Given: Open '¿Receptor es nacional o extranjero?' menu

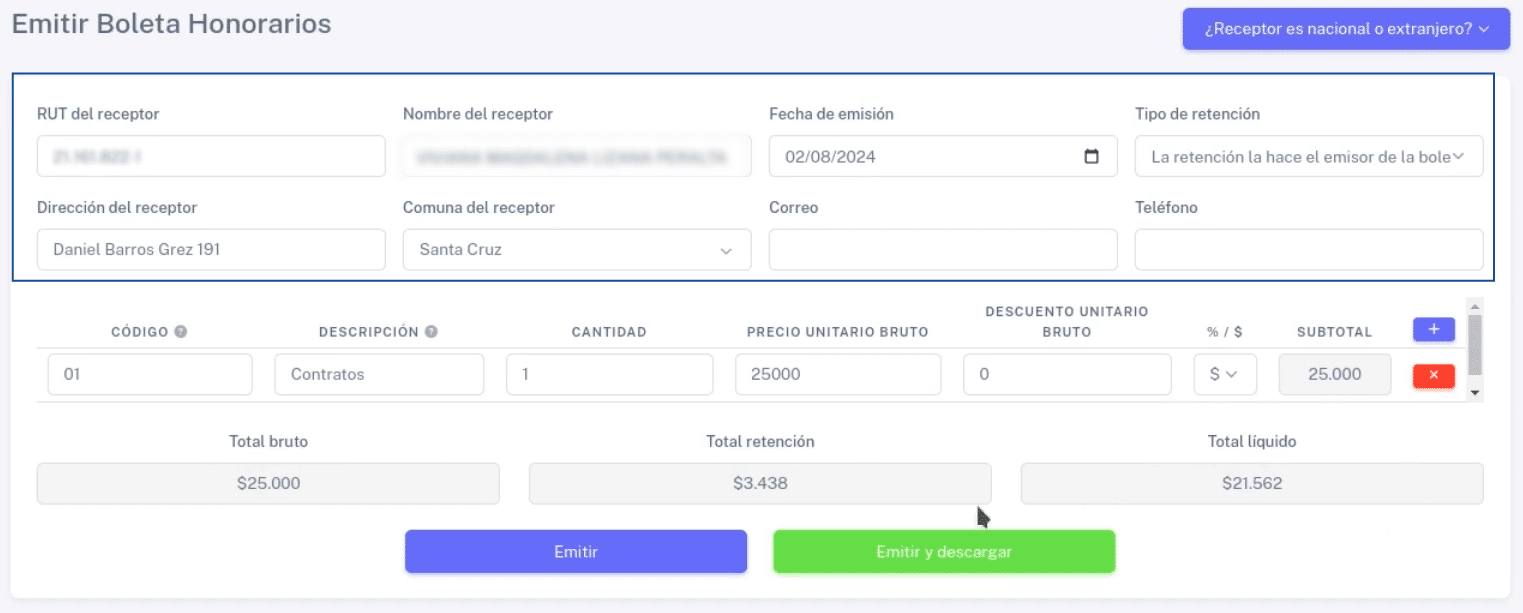Looking at the screenshot, I should (x=1346, y=29).
